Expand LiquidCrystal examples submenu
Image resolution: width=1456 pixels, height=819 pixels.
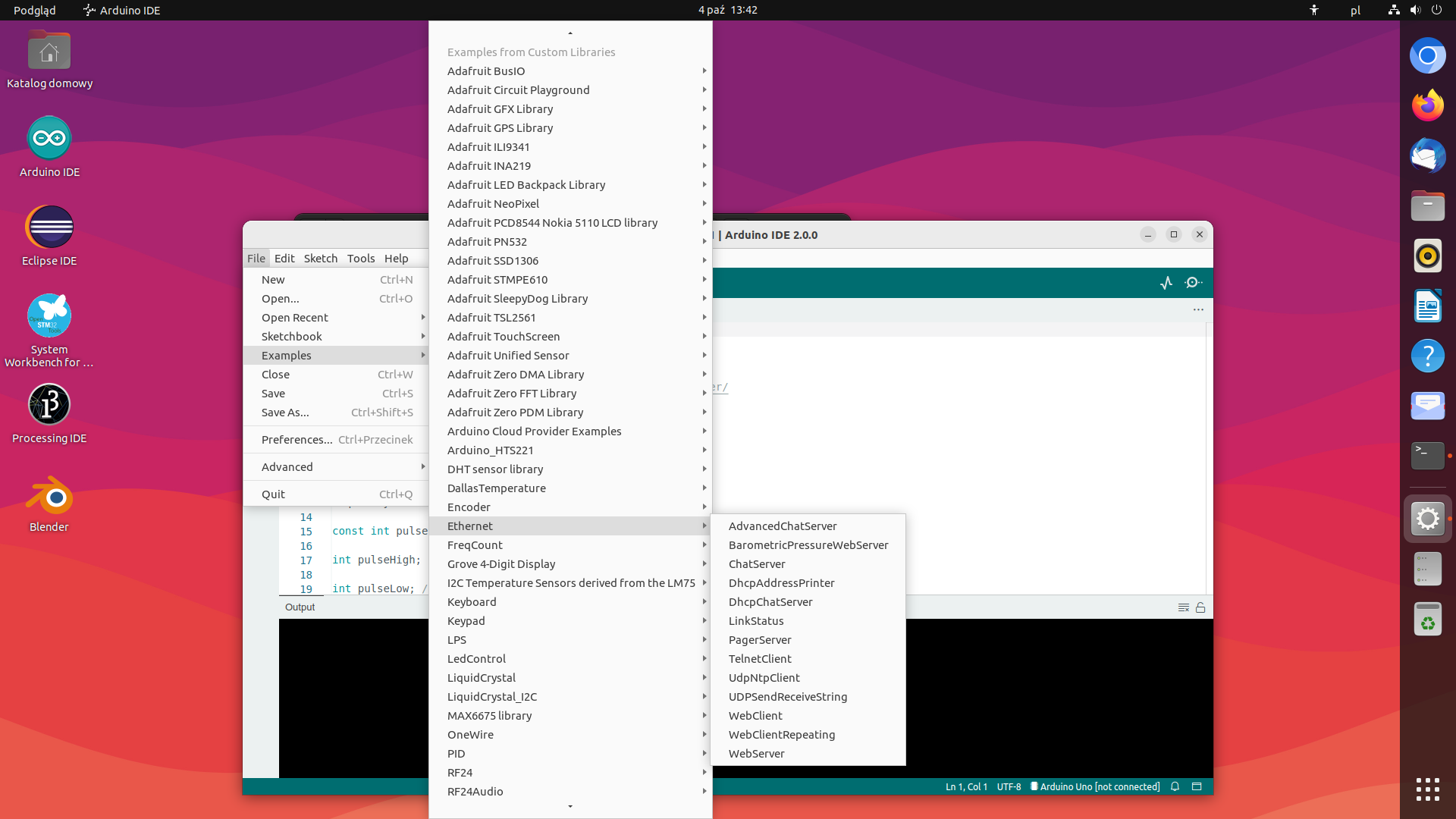pyautogui.click(x=570, y=678)
